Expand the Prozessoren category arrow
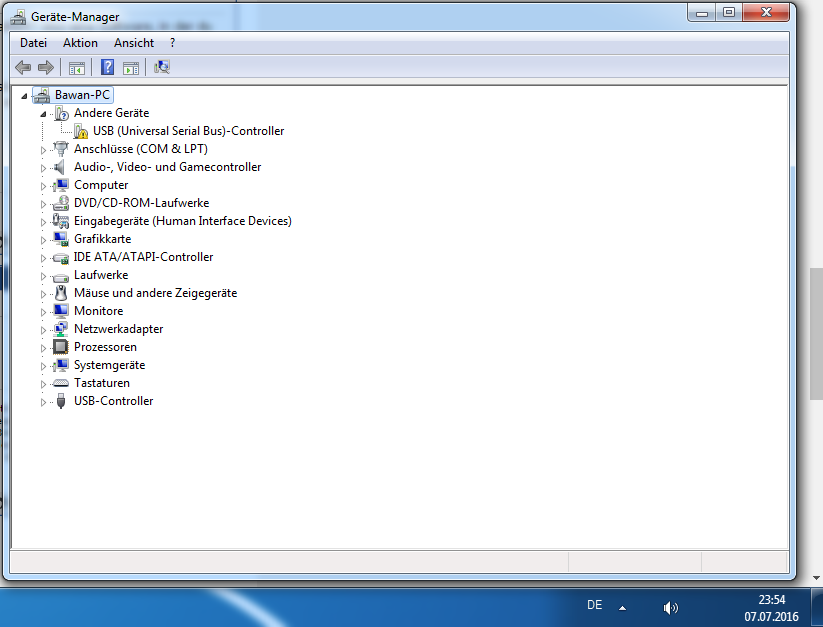The height and width of the screenshot is (627, 823). point(43,348)
